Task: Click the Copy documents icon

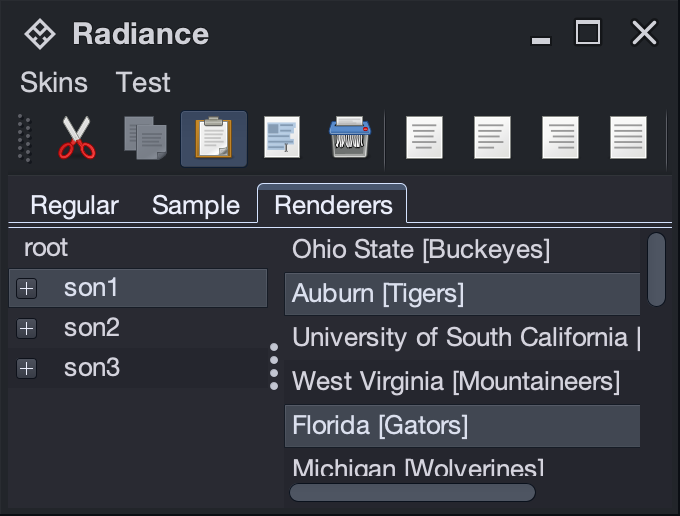Action: pyautogui.click(x=145, y=138)
